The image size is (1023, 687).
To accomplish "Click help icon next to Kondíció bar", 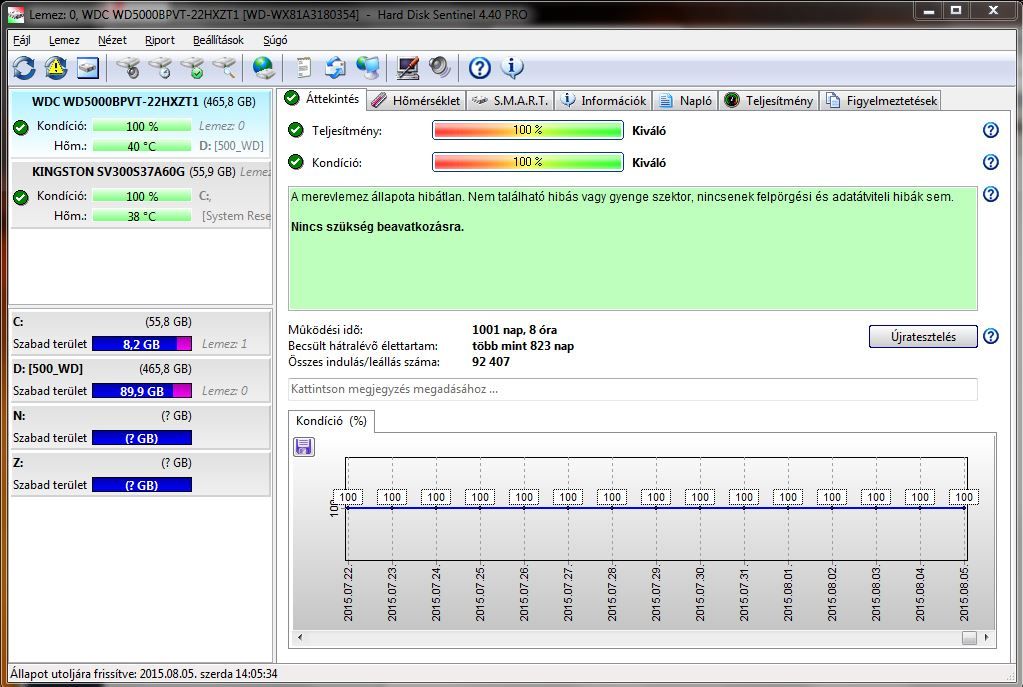I will point(990,162).
